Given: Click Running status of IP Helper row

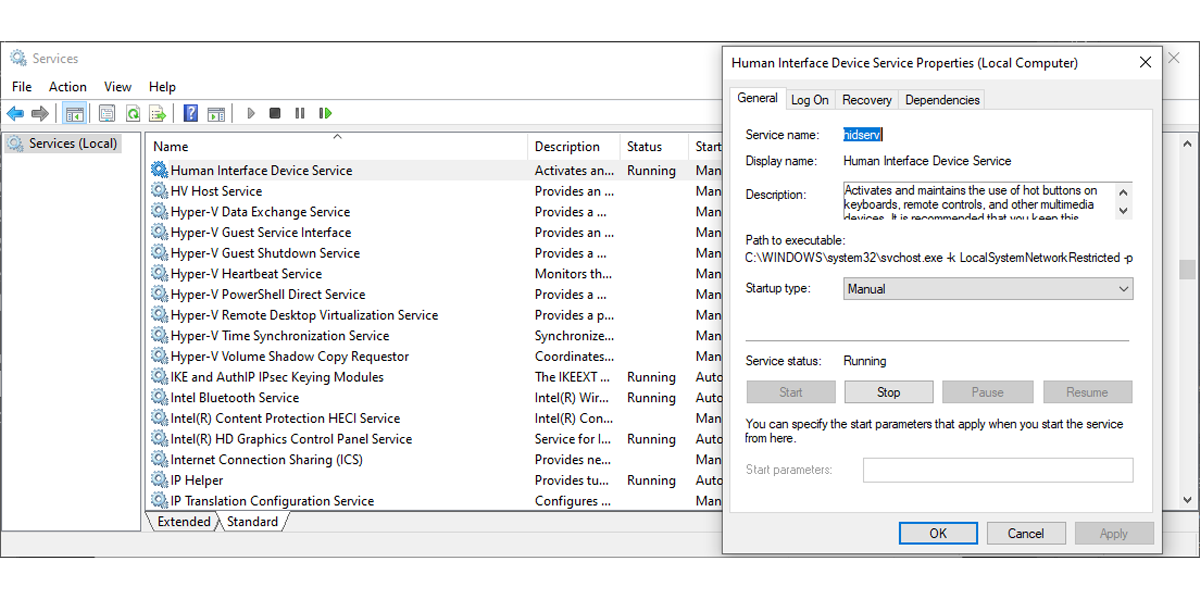Looking at the screenshot, I should tap(651, 480).
